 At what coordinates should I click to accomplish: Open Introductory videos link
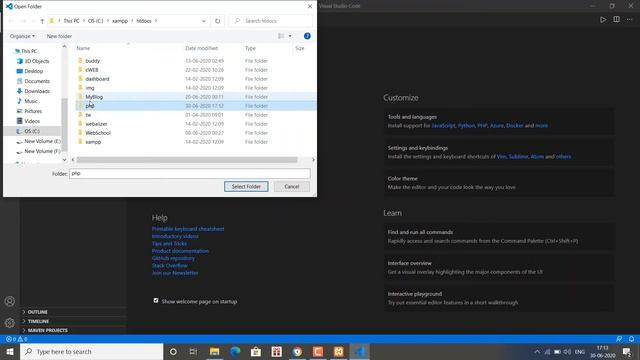click(175, 236)
